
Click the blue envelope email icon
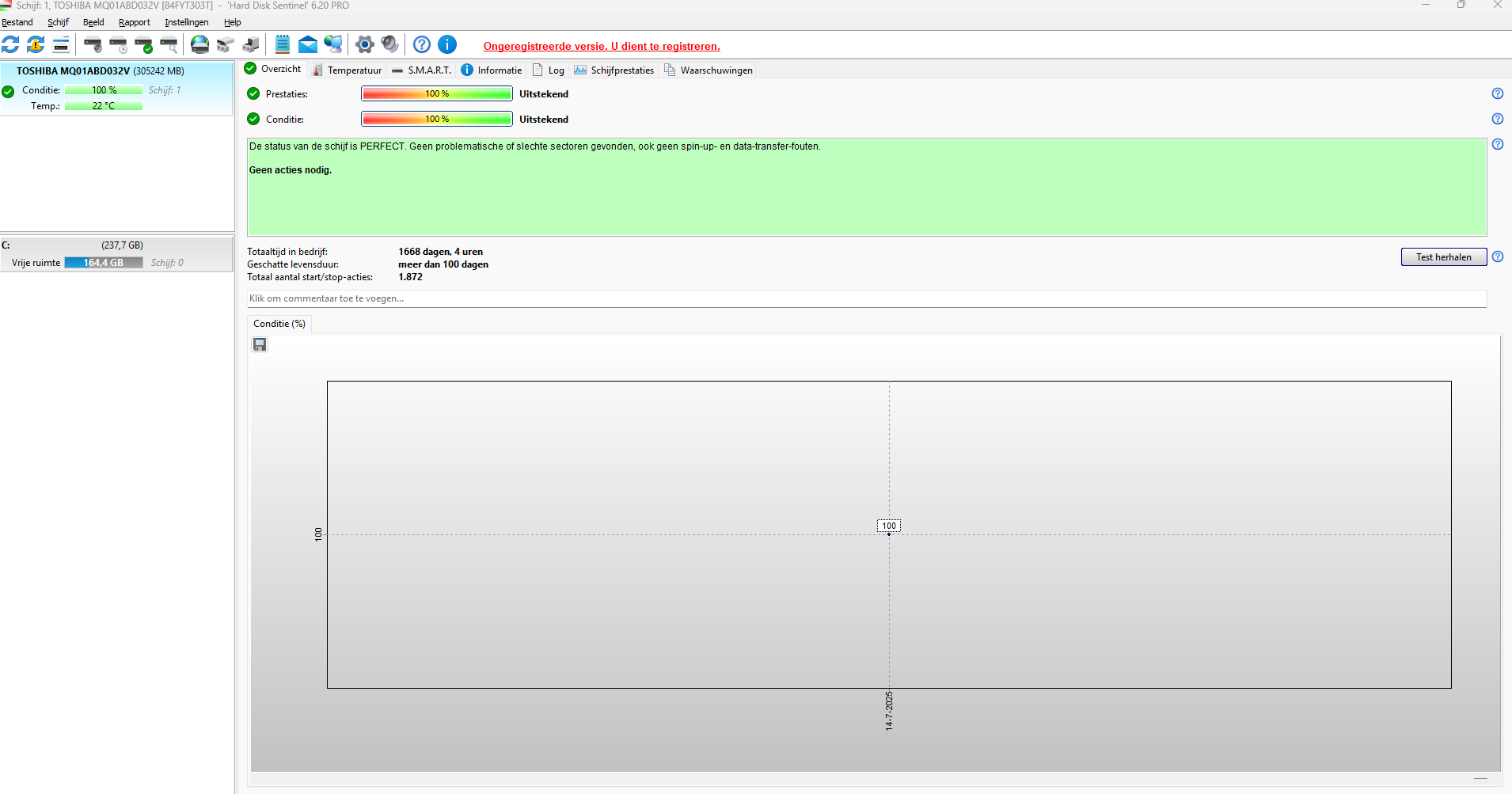(x=308, y=44)
